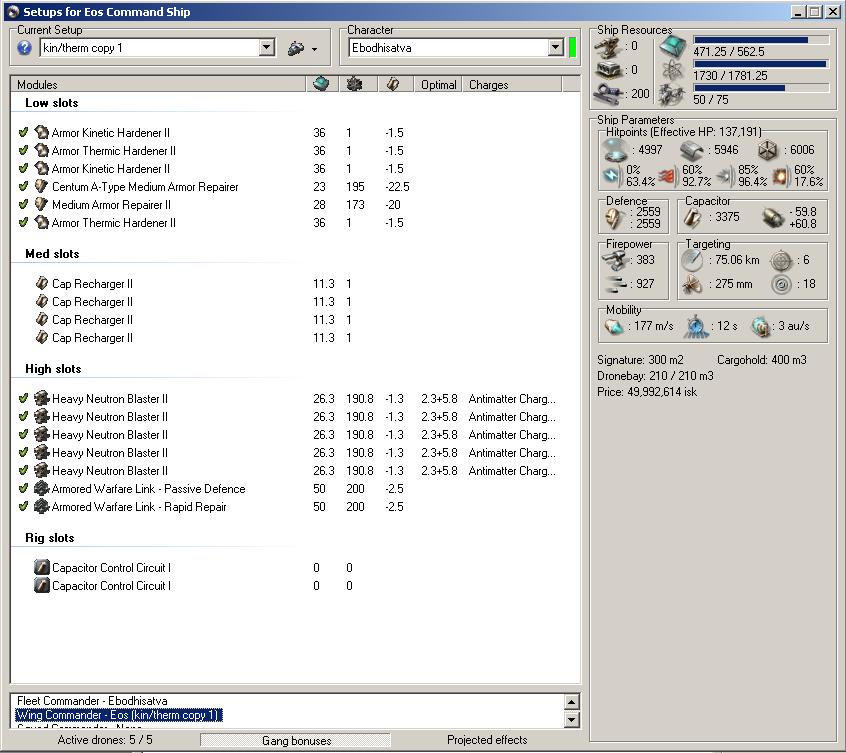846x753 pixels.
Task: Toggle the checkmark for Medium Armor Repairer II
Action: click(x=23, y=205)
